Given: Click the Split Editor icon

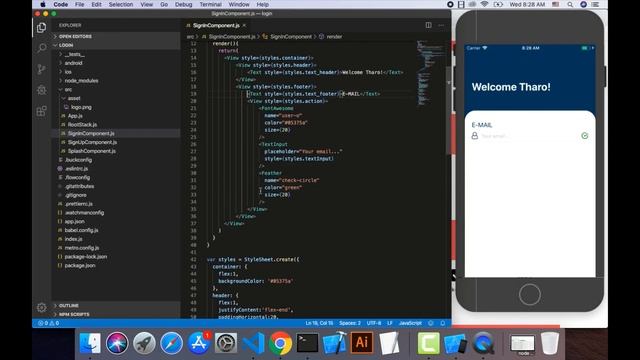Looking at the screenshot, I should pyautogui.click(x=428, y=25).
